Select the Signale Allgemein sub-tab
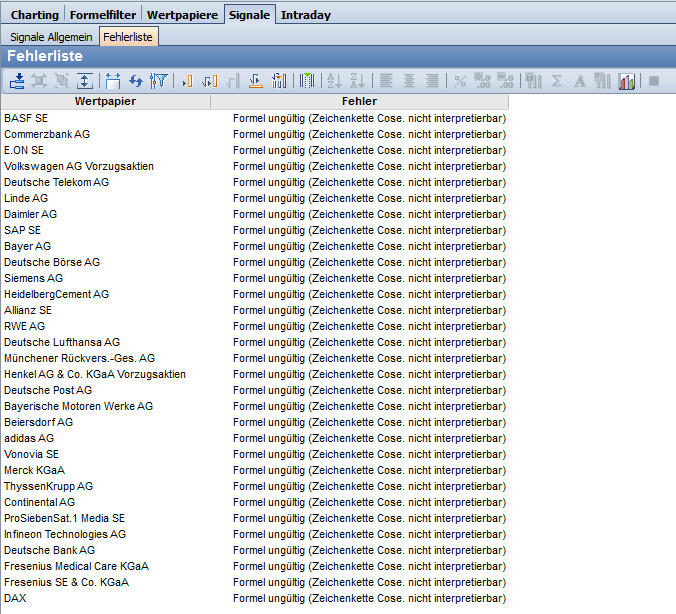 click(x=50, y=37)
